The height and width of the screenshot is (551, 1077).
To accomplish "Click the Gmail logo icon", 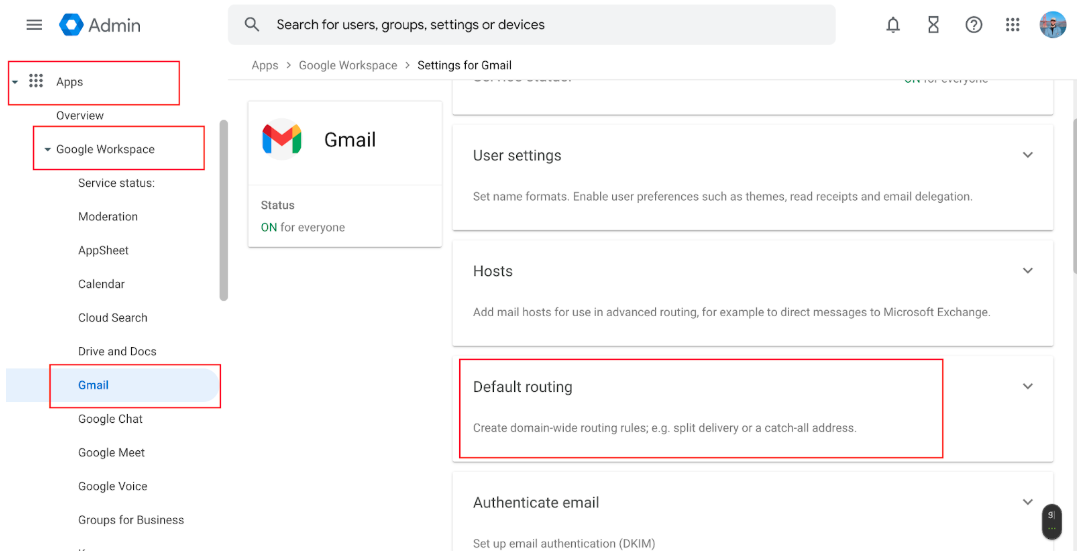I will coord(282,139).
